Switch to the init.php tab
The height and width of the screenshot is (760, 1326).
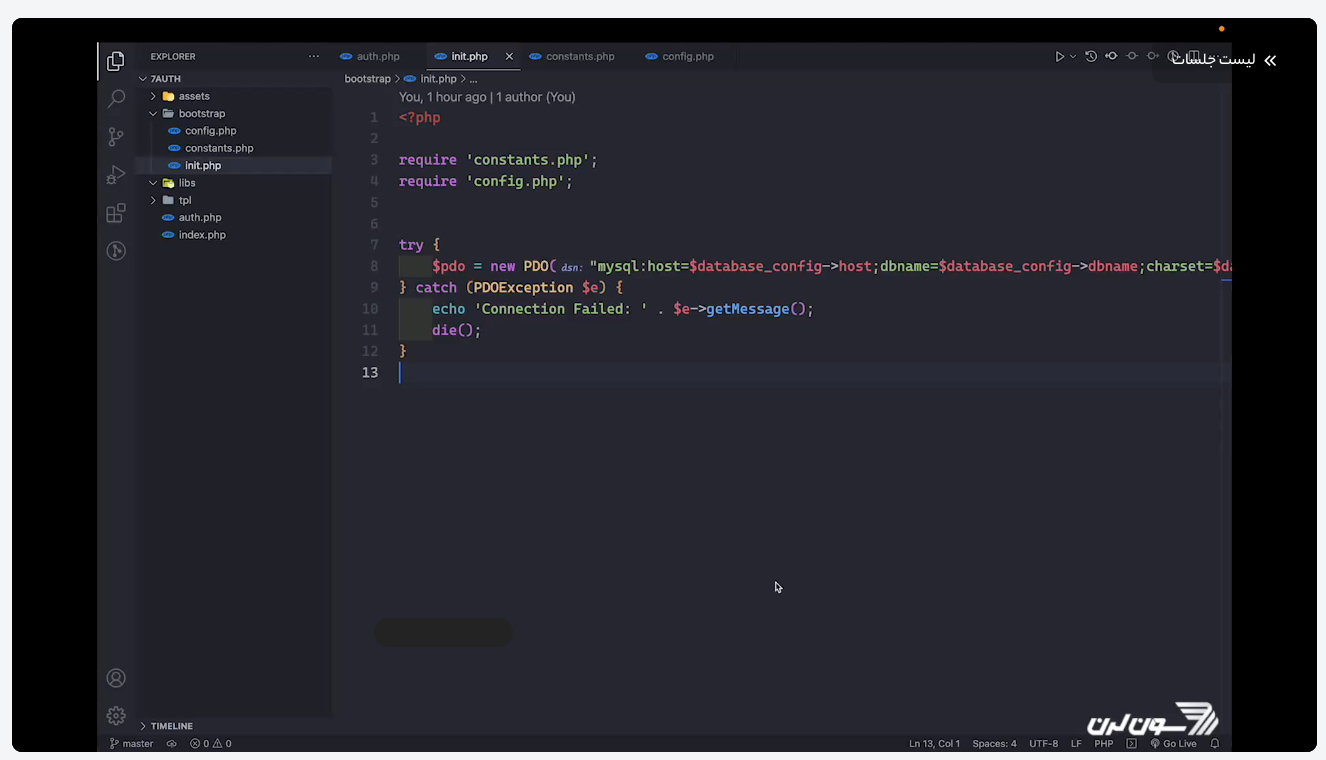469,57
